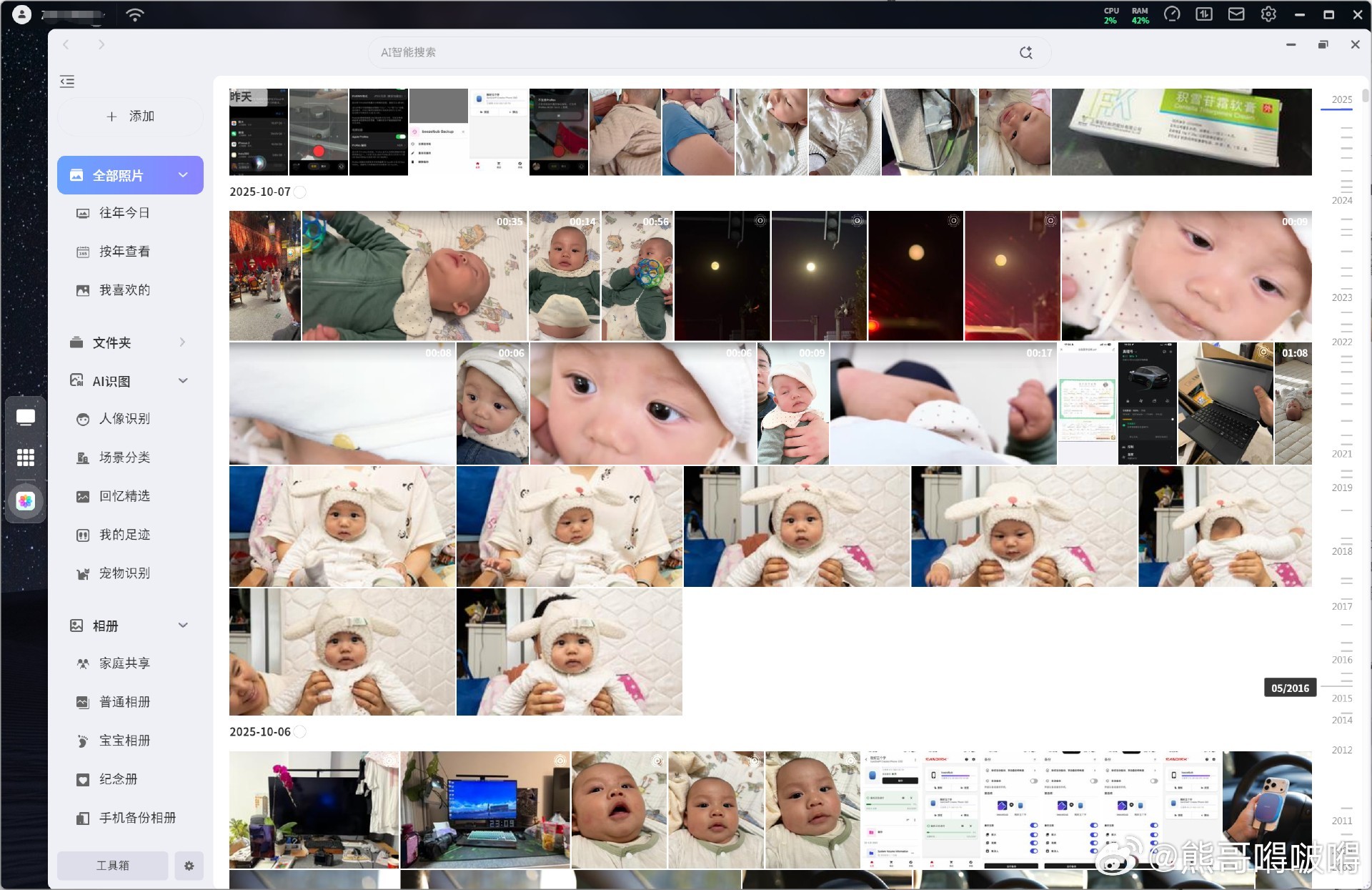Click the mail icon in top bar
This screenshot has width=1372, height=890.
tap(1236, 14)
